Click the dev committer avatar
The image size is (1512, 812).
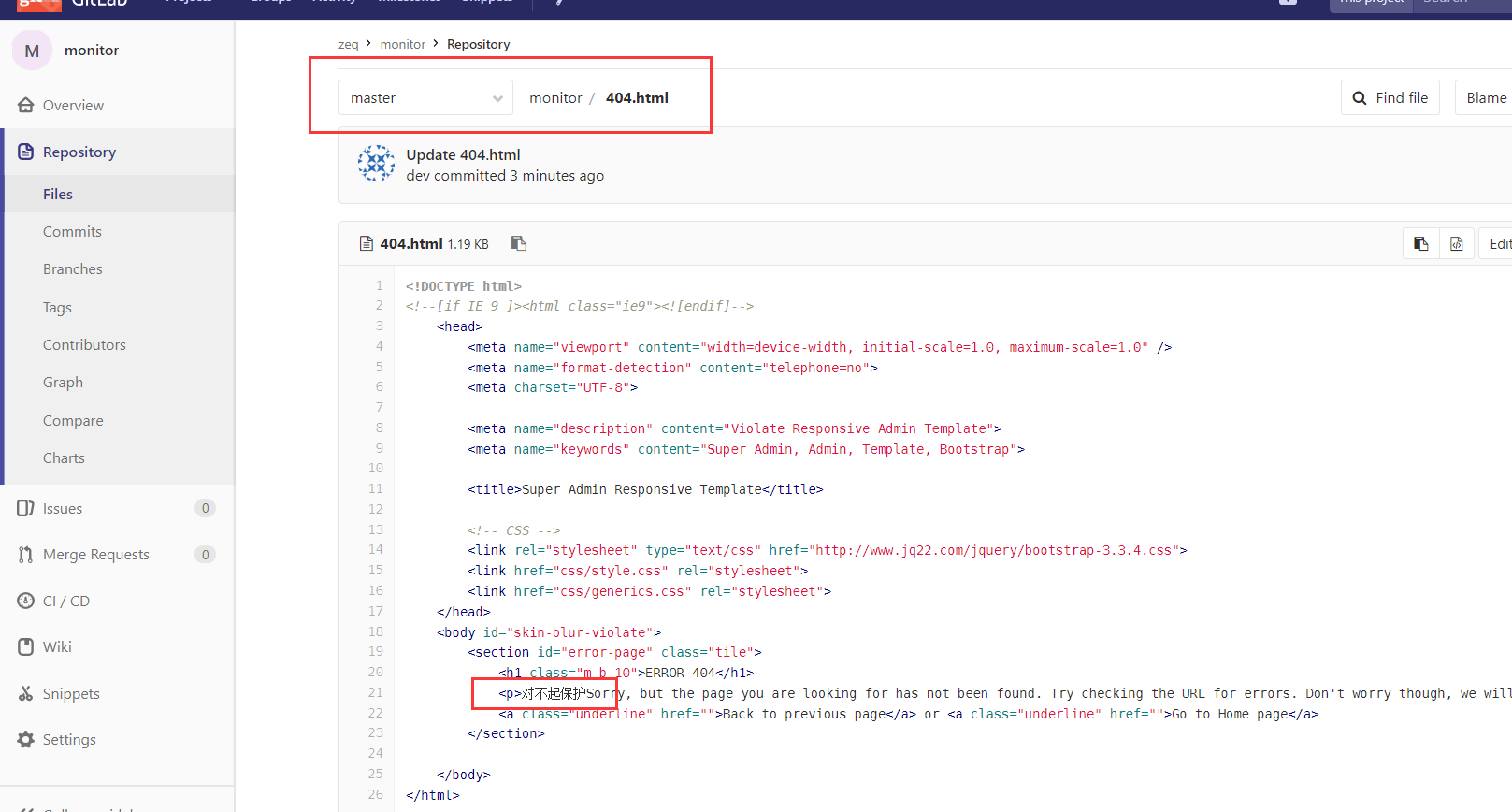click(376, 164)
